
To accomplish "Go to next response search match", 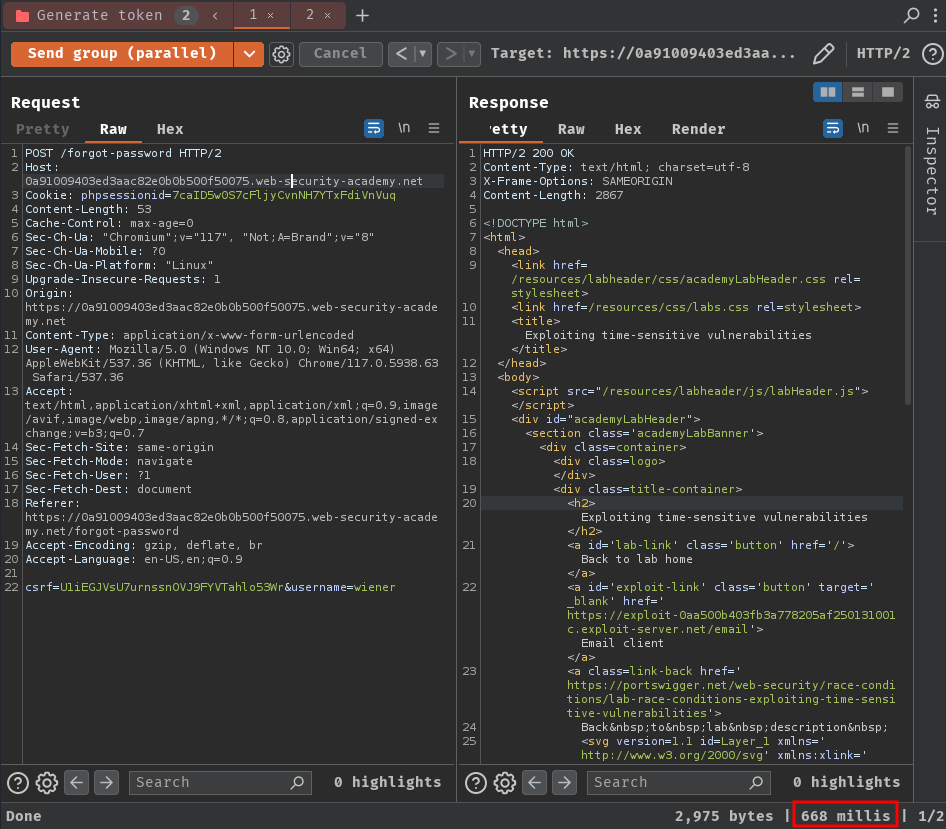I will tap(564, 783).
